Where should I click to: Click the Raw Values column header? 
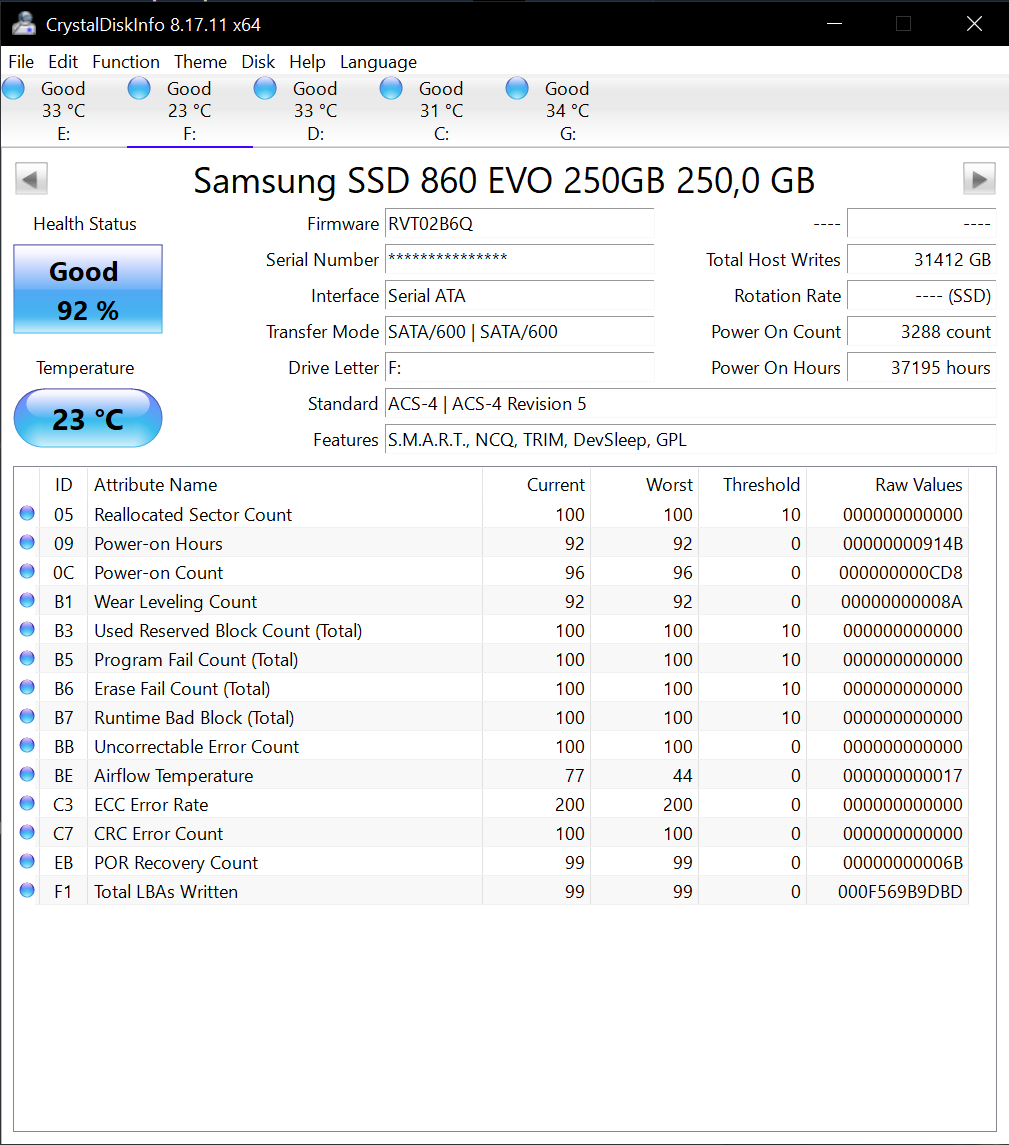tap(887, 485)
